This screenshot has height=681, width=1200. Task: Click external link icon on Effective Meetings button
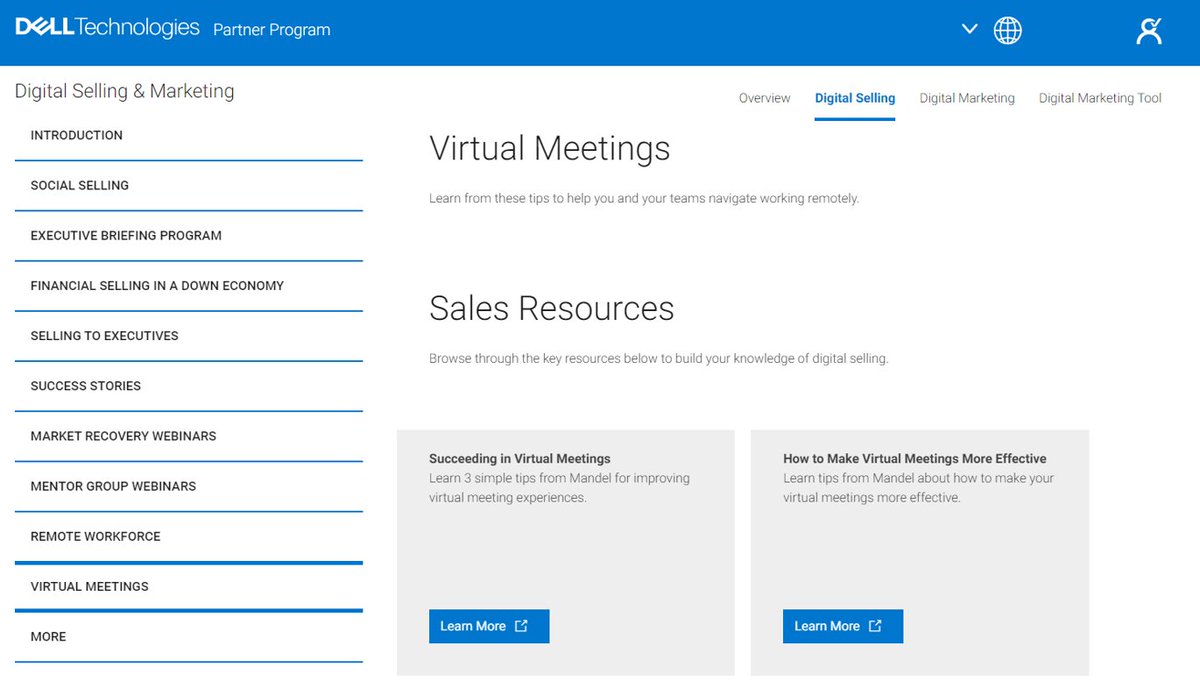click(x=875, y=626)
